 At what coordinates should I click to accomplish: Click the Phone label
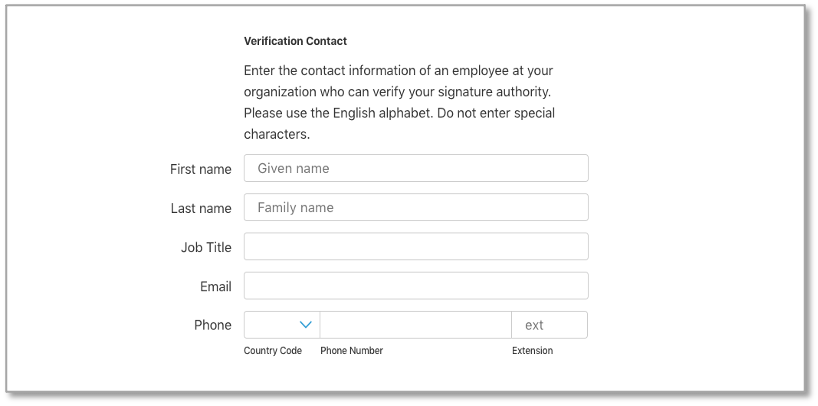[x=213, y=325]
